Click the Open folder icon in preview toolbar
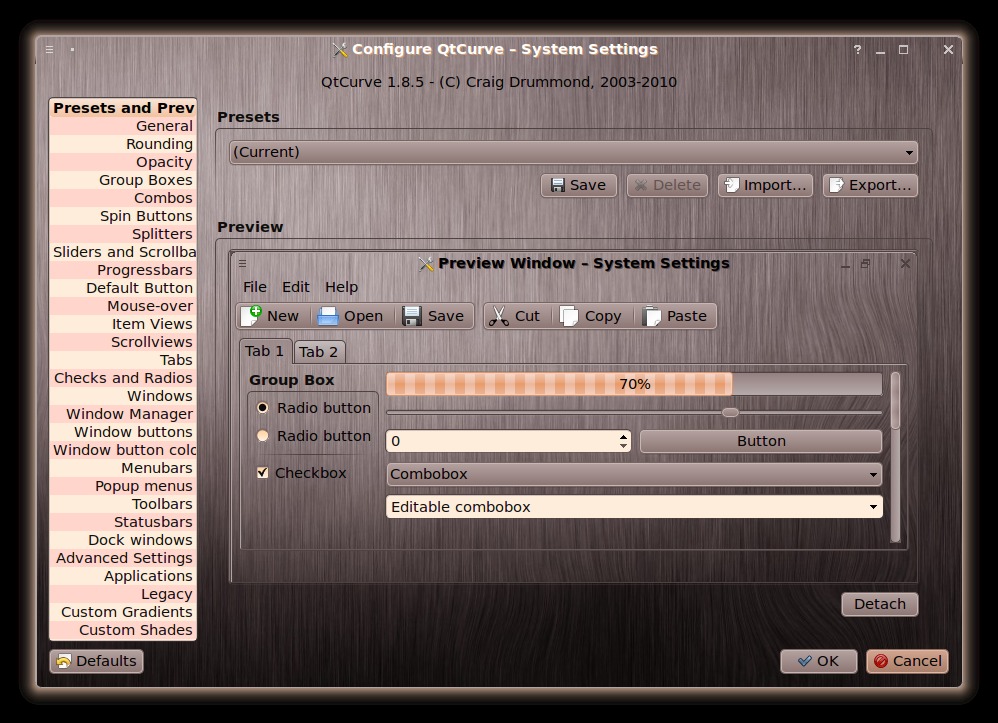 click(328, 316)
